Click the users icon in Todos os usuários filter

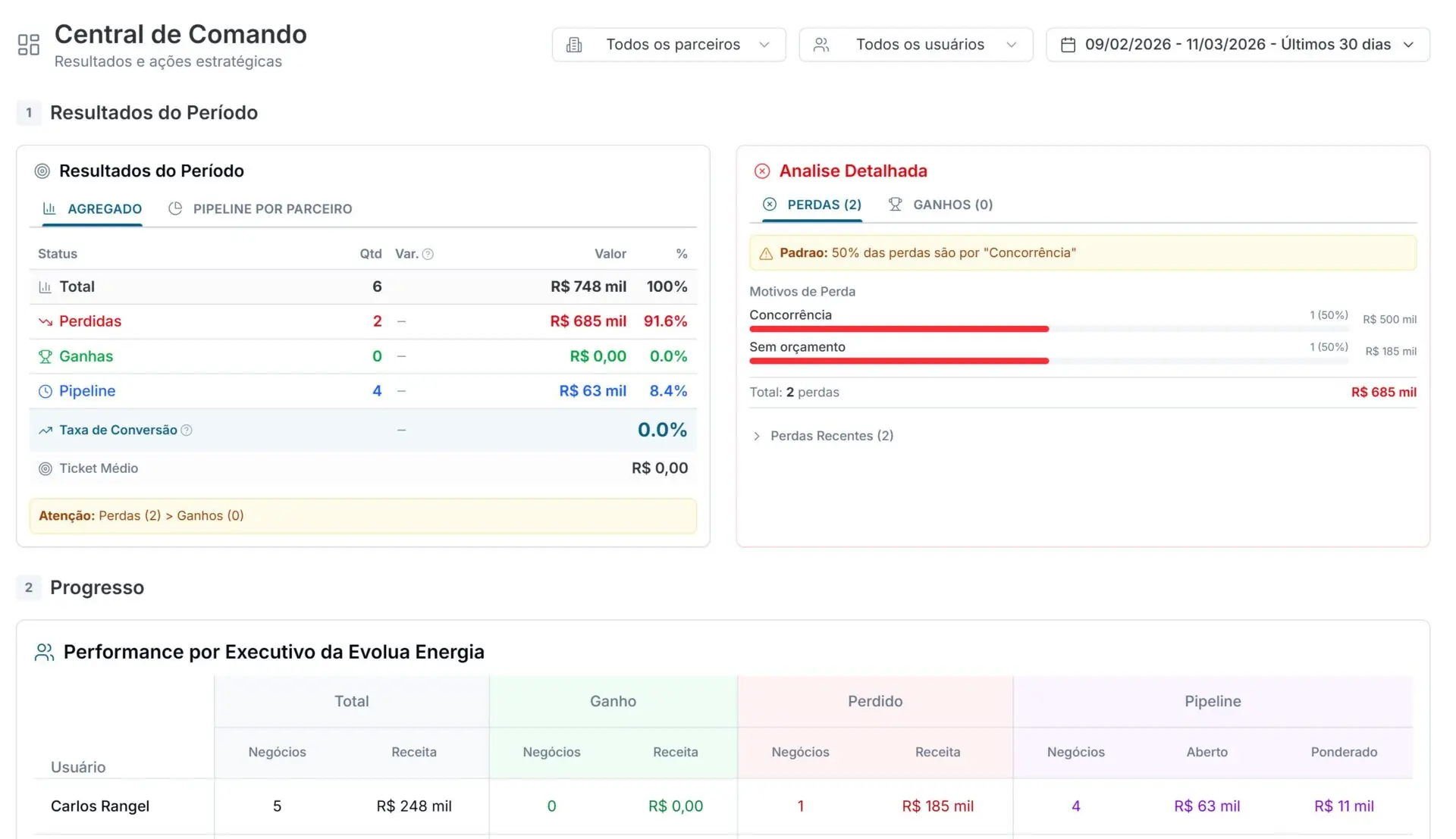click(821, 45)
